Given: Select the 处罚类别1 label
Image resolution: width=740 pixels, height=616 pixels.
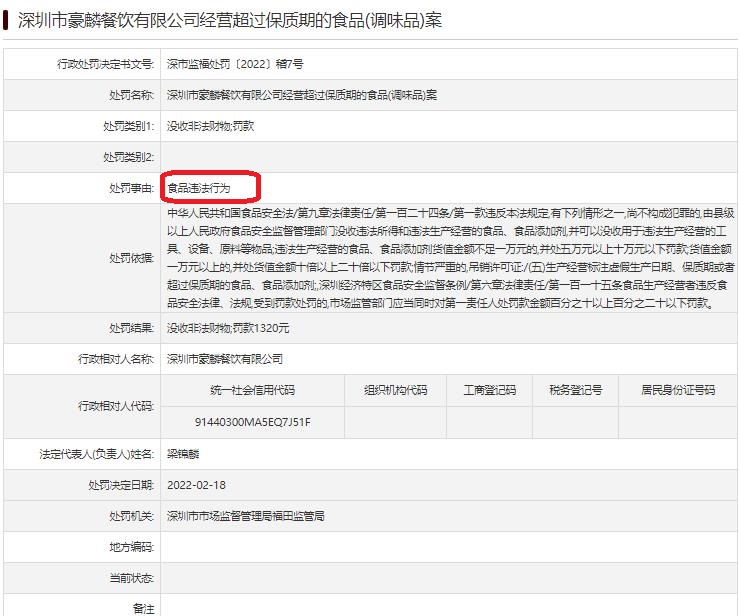Looking at the screenshot, I should click(x=128, y=126).
